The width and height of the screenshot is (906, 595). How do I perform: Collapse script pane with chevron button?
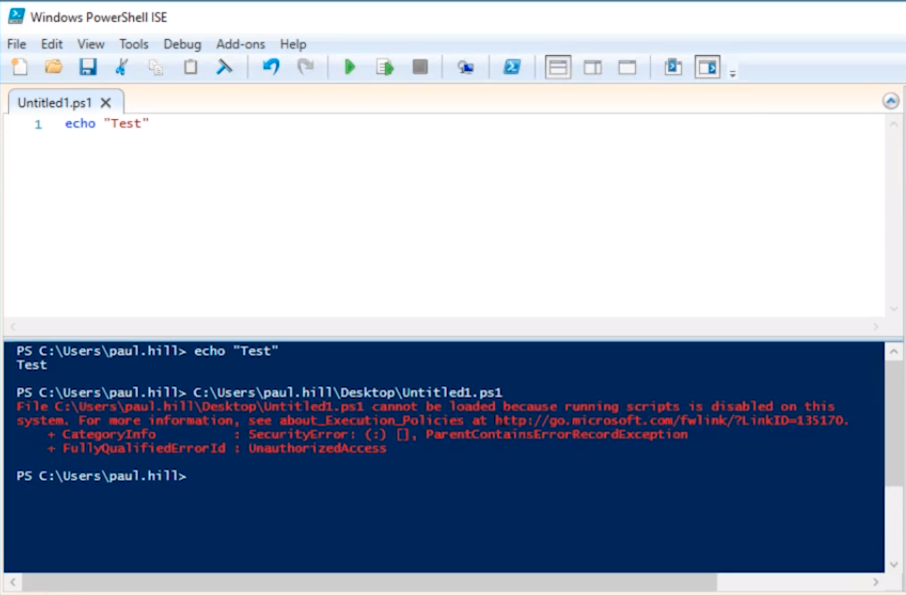pos(890,101)
